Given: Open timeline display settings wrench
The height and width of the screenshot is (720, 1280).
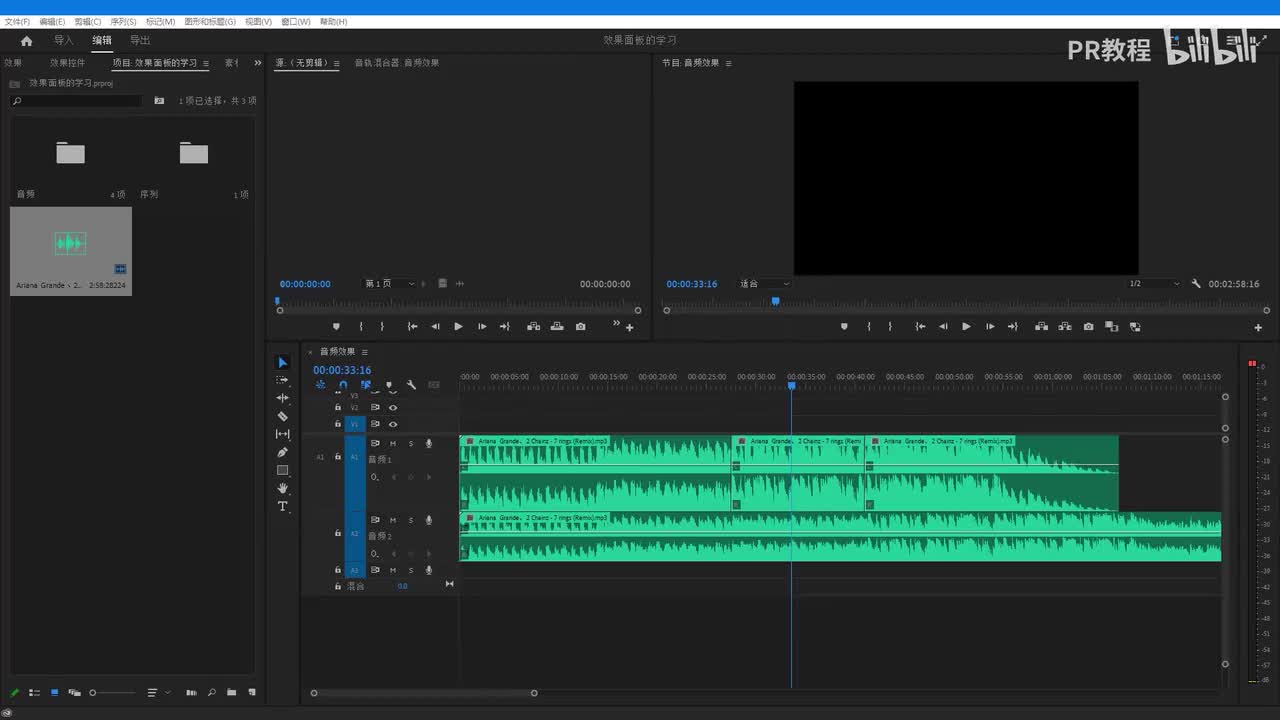Looking at the screenshot, I should (x=411, y=385).
